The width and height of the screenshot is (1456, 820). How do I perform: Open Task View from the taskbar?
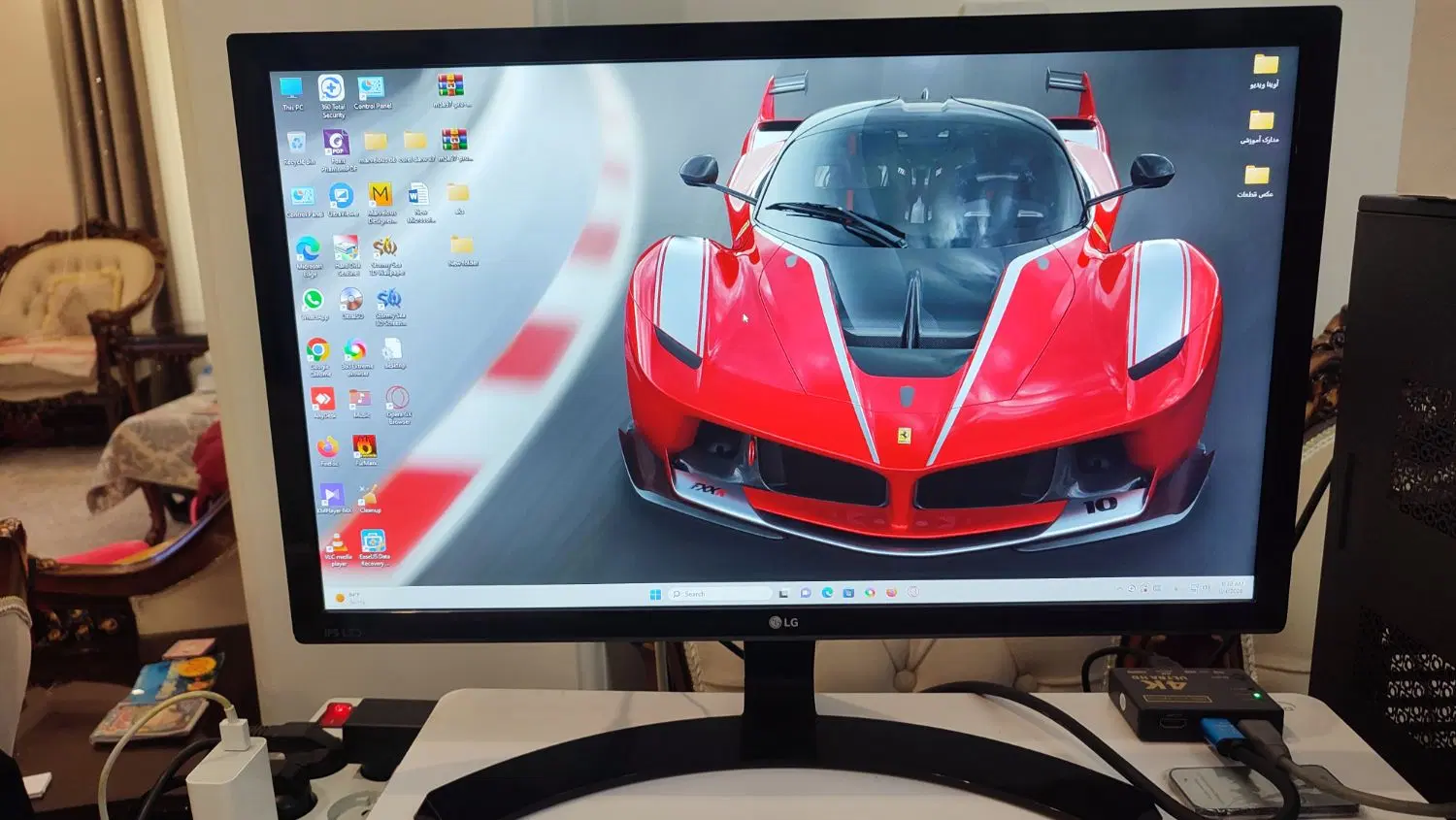pyautogui.click(x=784, y=593)
